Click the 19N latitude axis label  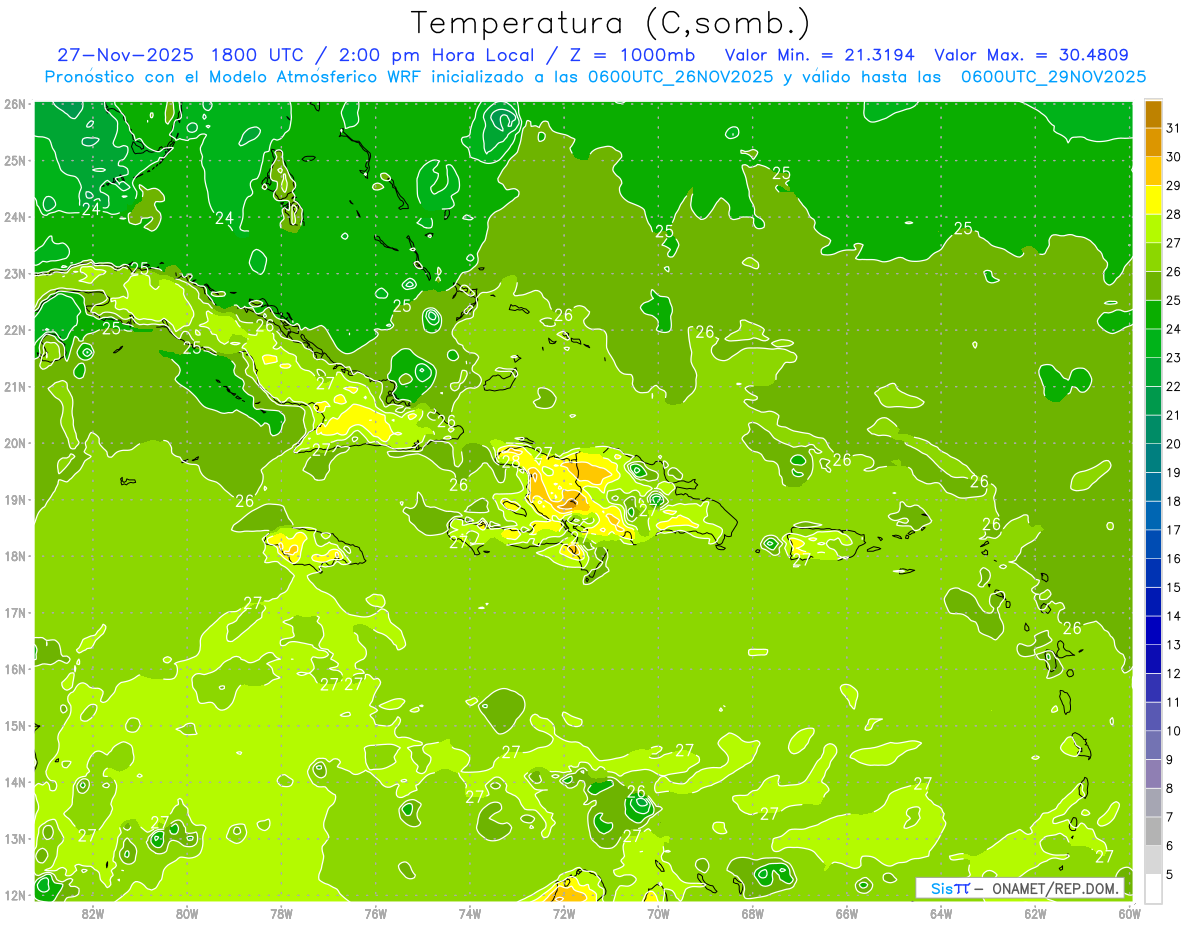[14, 500]
